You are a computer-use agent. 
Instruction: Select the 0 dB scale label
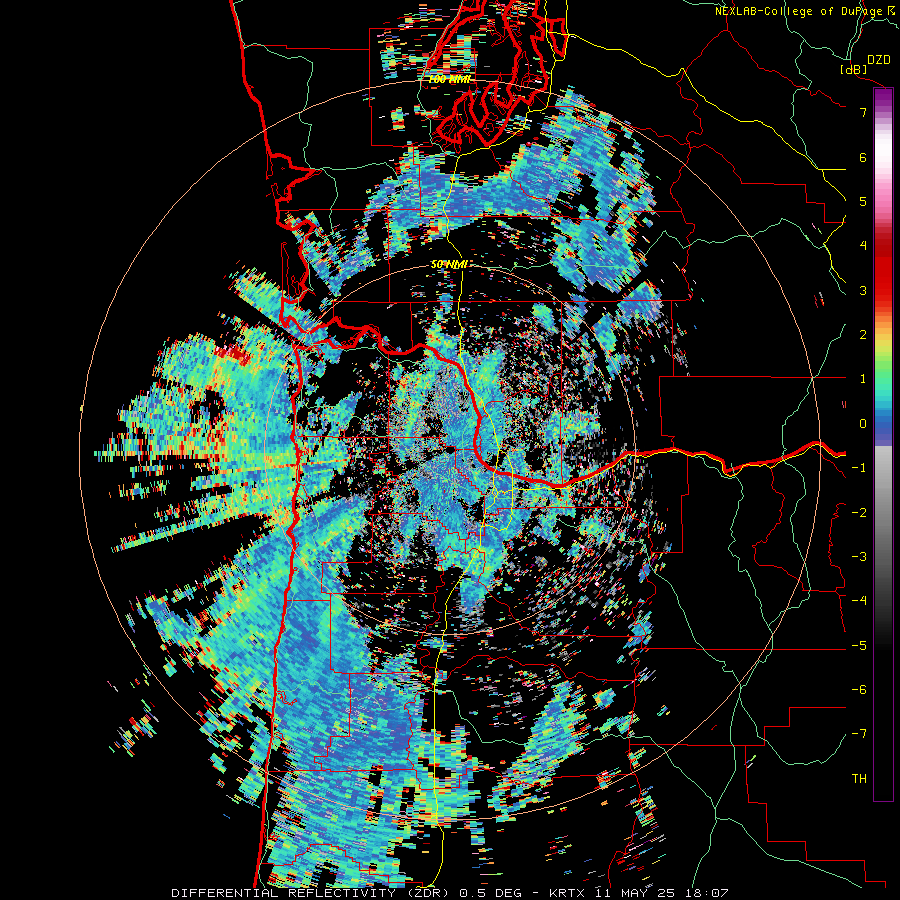pyautogui.click(x=863, y=424)
